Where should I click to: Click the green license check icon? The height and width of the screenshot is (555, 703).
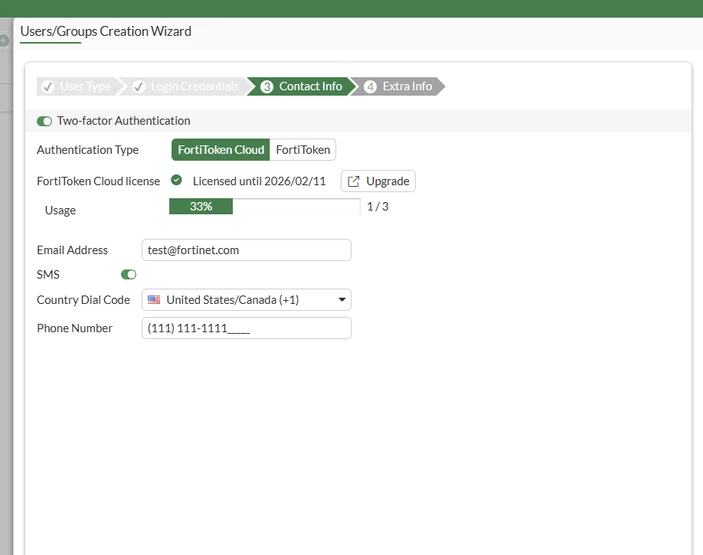[x=177, y=180]
